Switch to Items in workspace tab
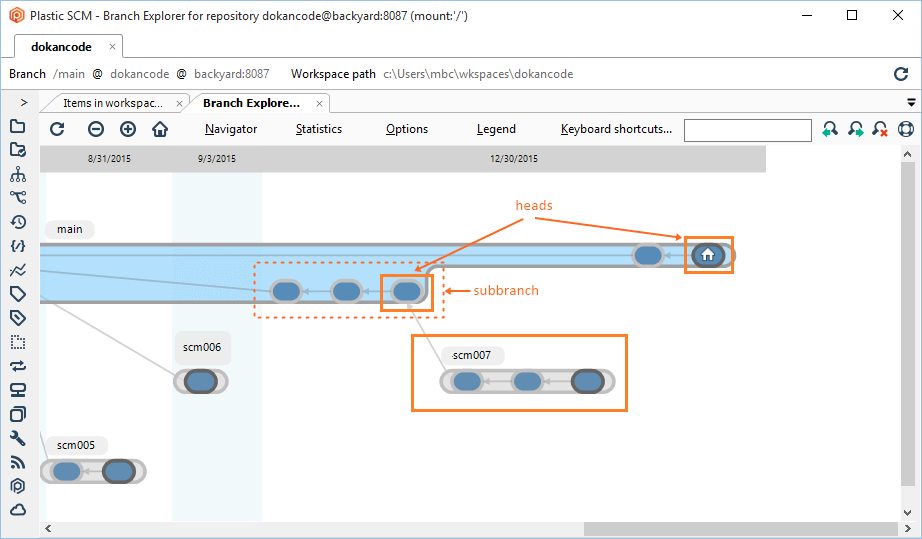Viewport: 922px width, 539px height. click(112, 103)
